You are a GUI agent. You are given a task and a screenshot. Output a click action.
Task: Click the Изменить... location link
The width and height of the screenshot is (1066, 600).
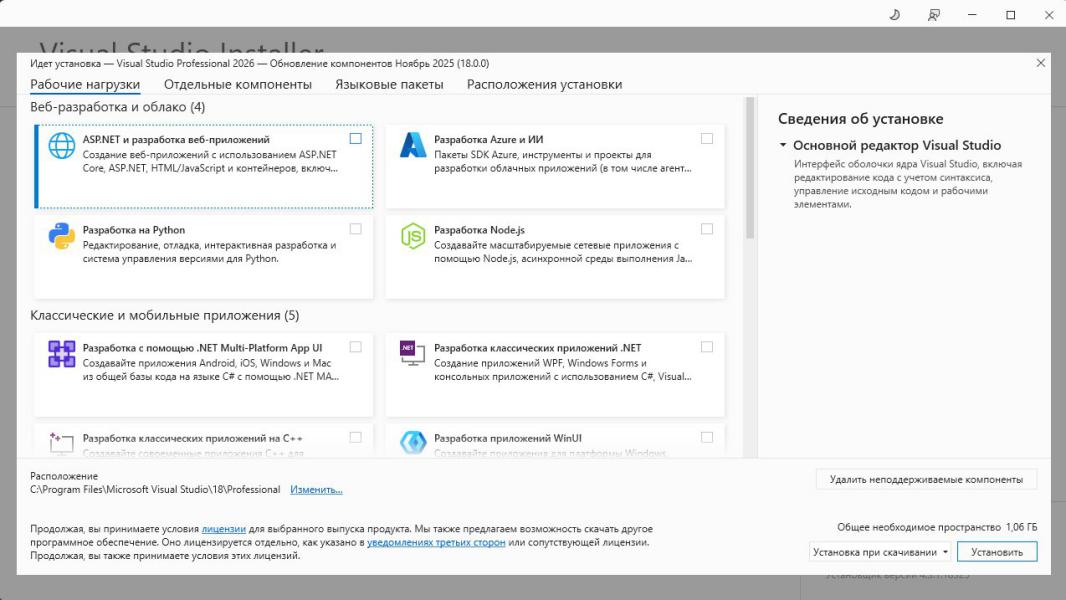click(x=316, y=490)
